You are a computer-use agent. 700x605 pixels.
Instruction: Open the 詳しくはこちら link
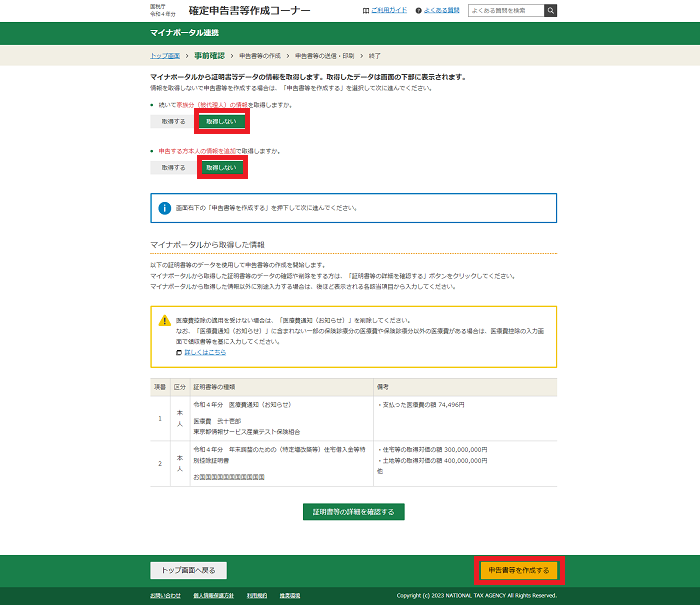tap(205, 352)
